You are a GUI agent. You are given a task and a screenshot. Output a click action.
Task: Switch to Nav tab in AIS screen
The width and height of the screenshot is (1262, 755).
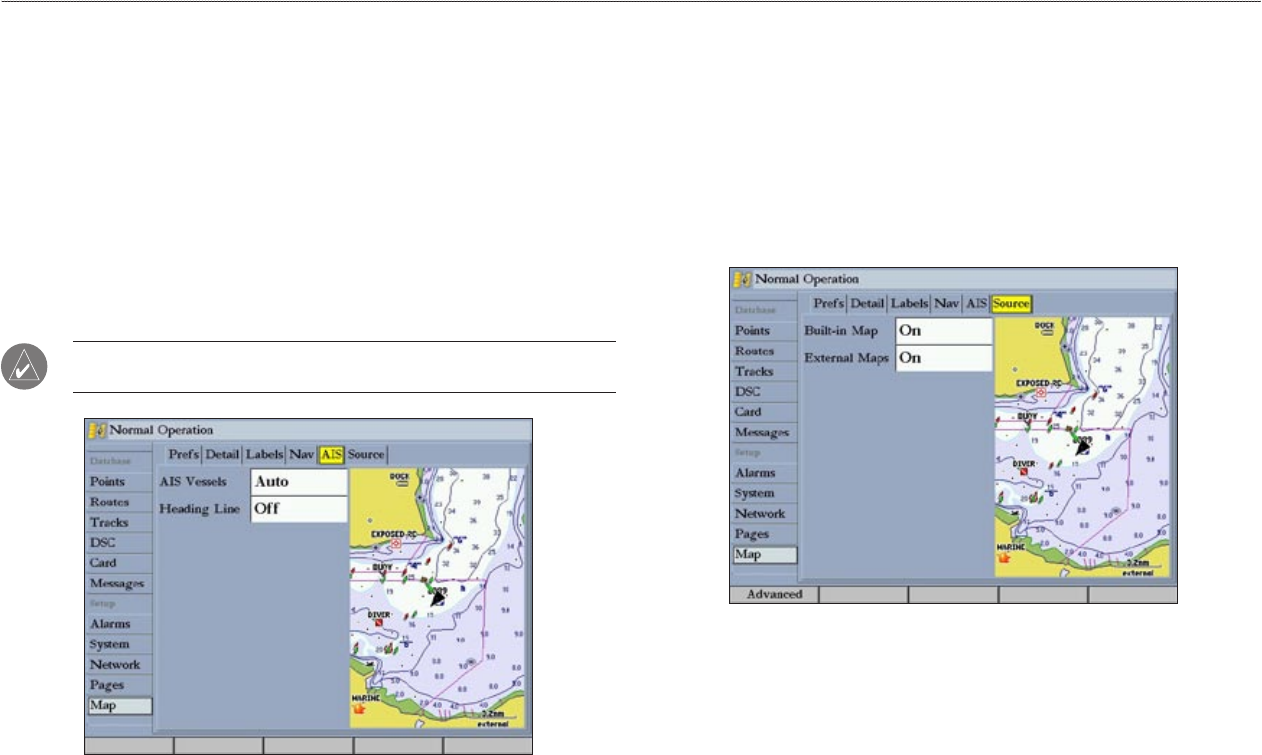point(302,454)
